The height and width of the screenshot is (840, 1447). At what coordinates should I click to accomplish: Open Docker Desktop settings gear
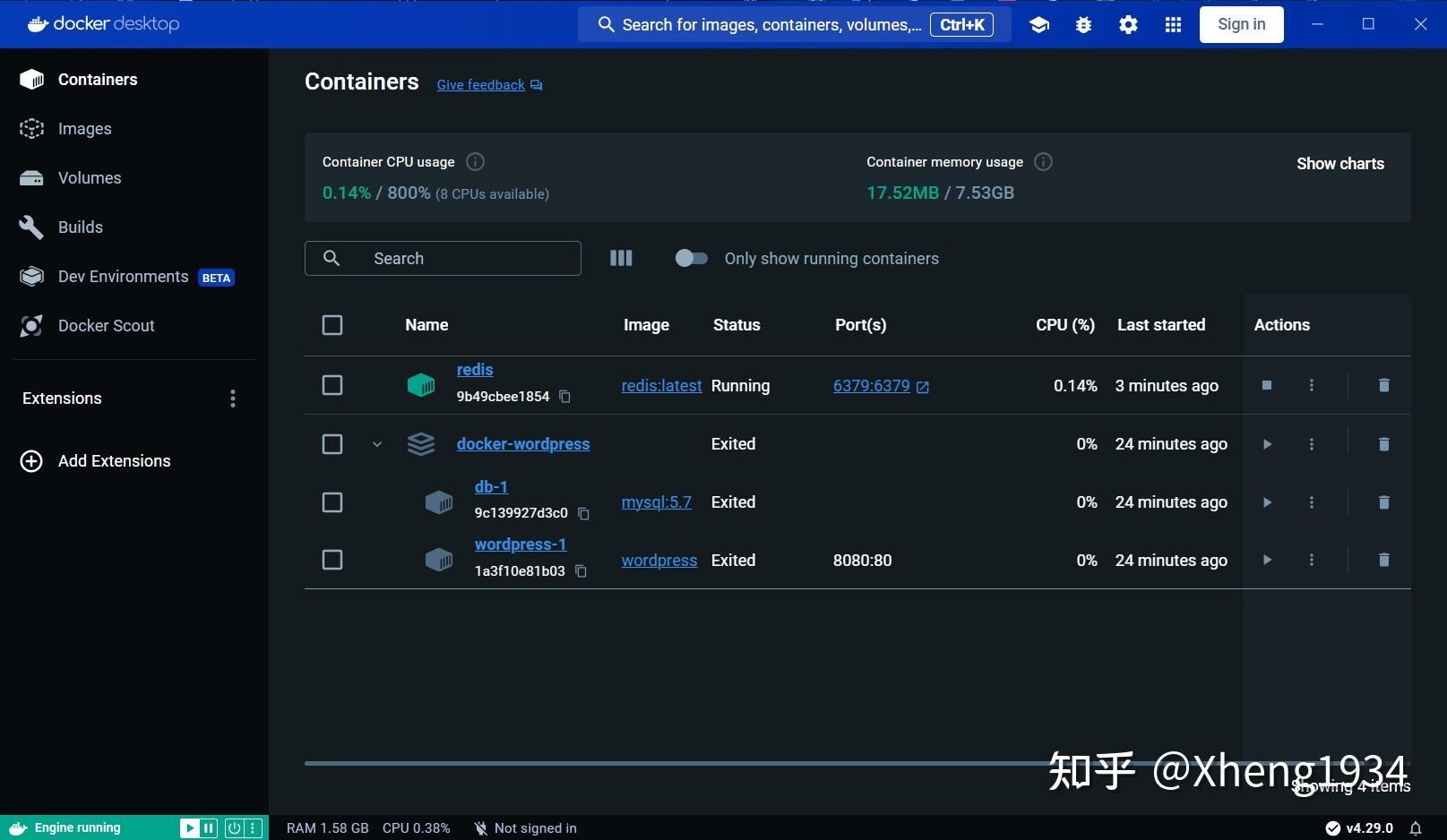point(1127,24)
